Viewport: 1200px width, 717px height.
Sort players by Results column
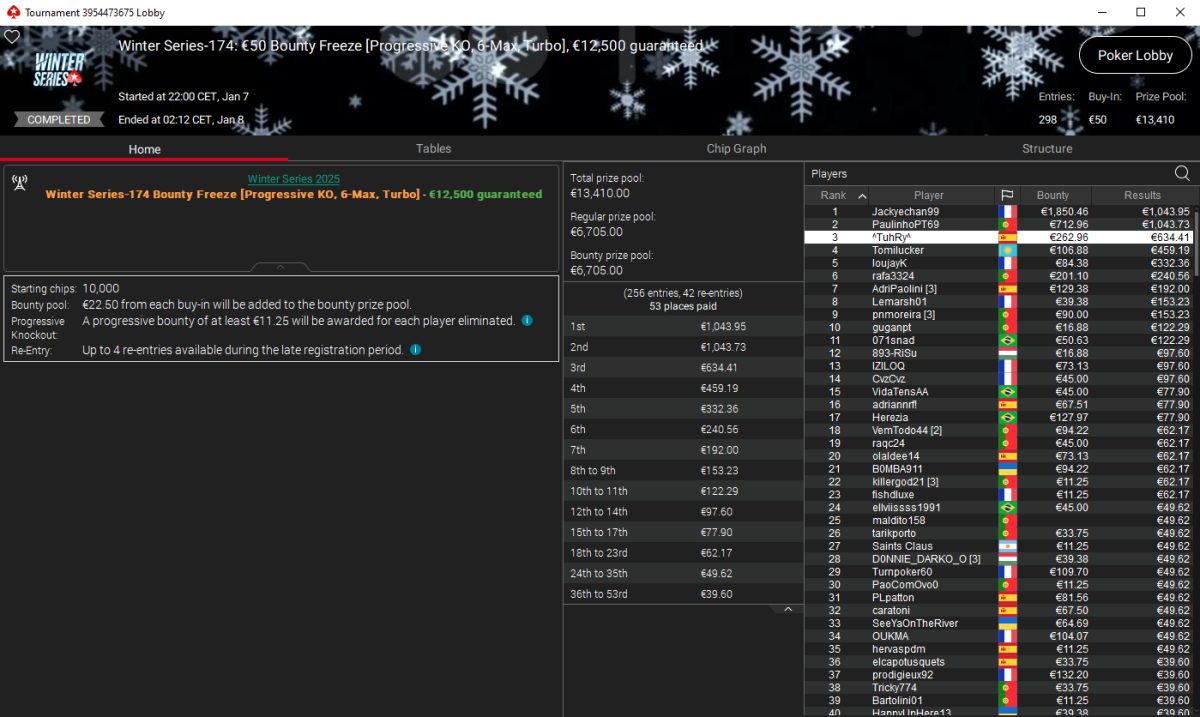point(1142,196)
